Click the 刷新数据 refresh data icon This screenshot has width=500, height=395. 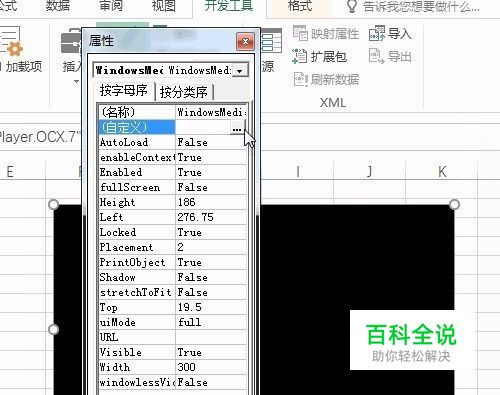pos(301,79)
